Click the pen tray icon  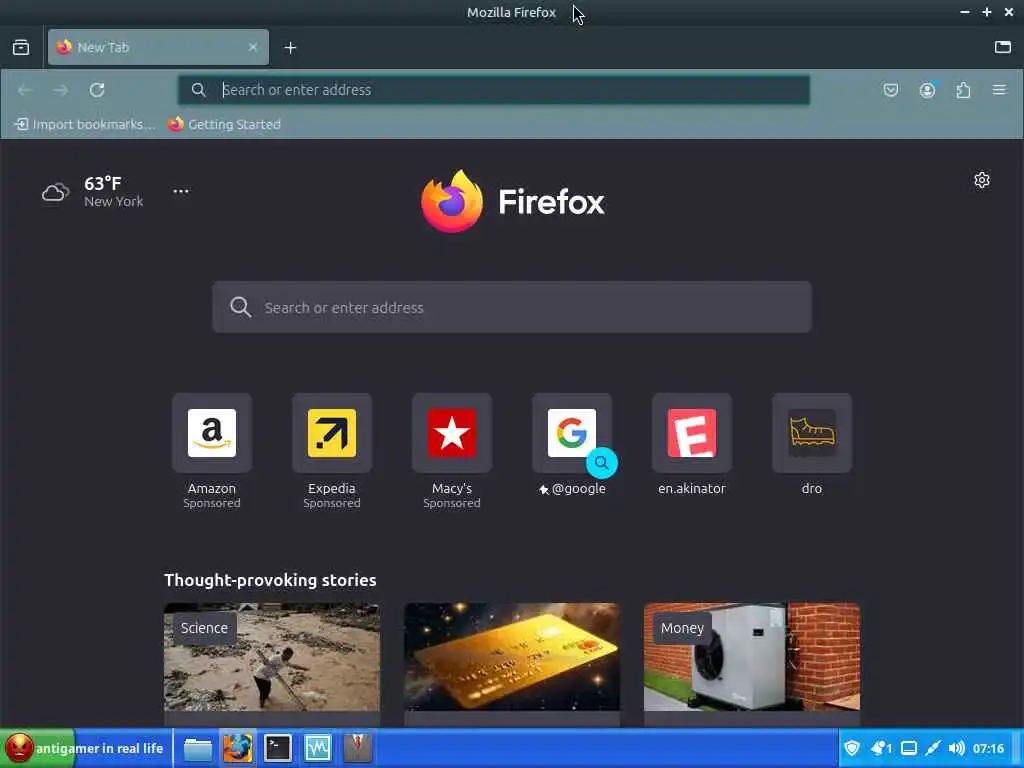point(933,748)
